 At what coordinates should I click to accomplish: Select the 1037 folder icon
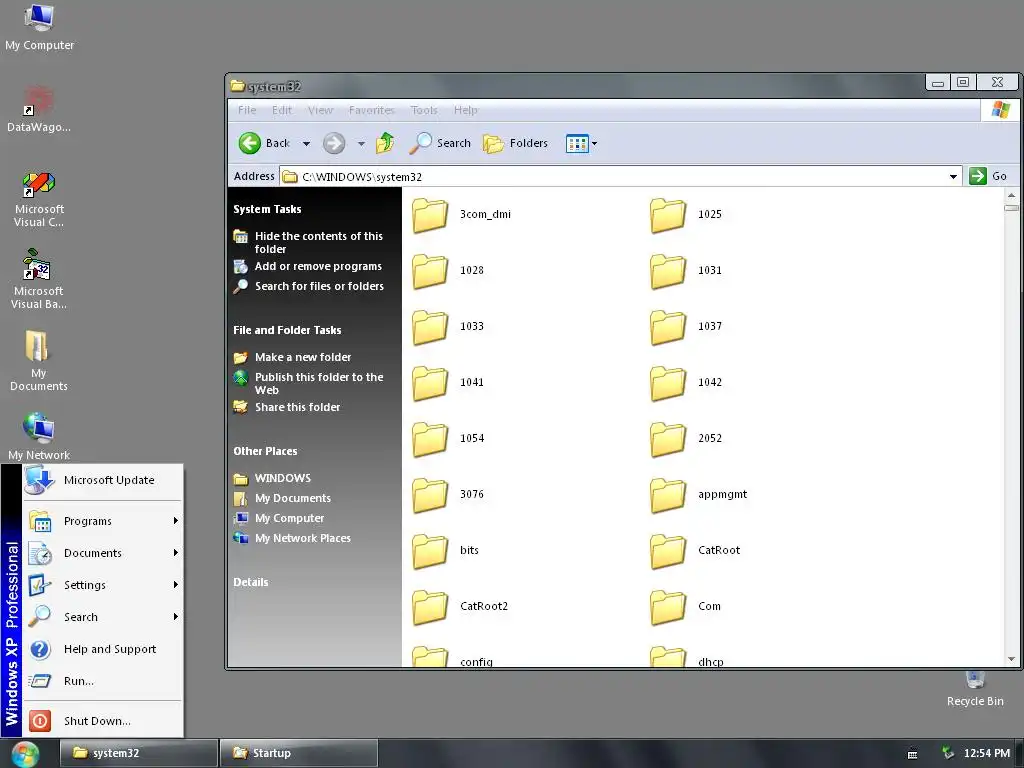pyautogui.click(x=668, y=327)
